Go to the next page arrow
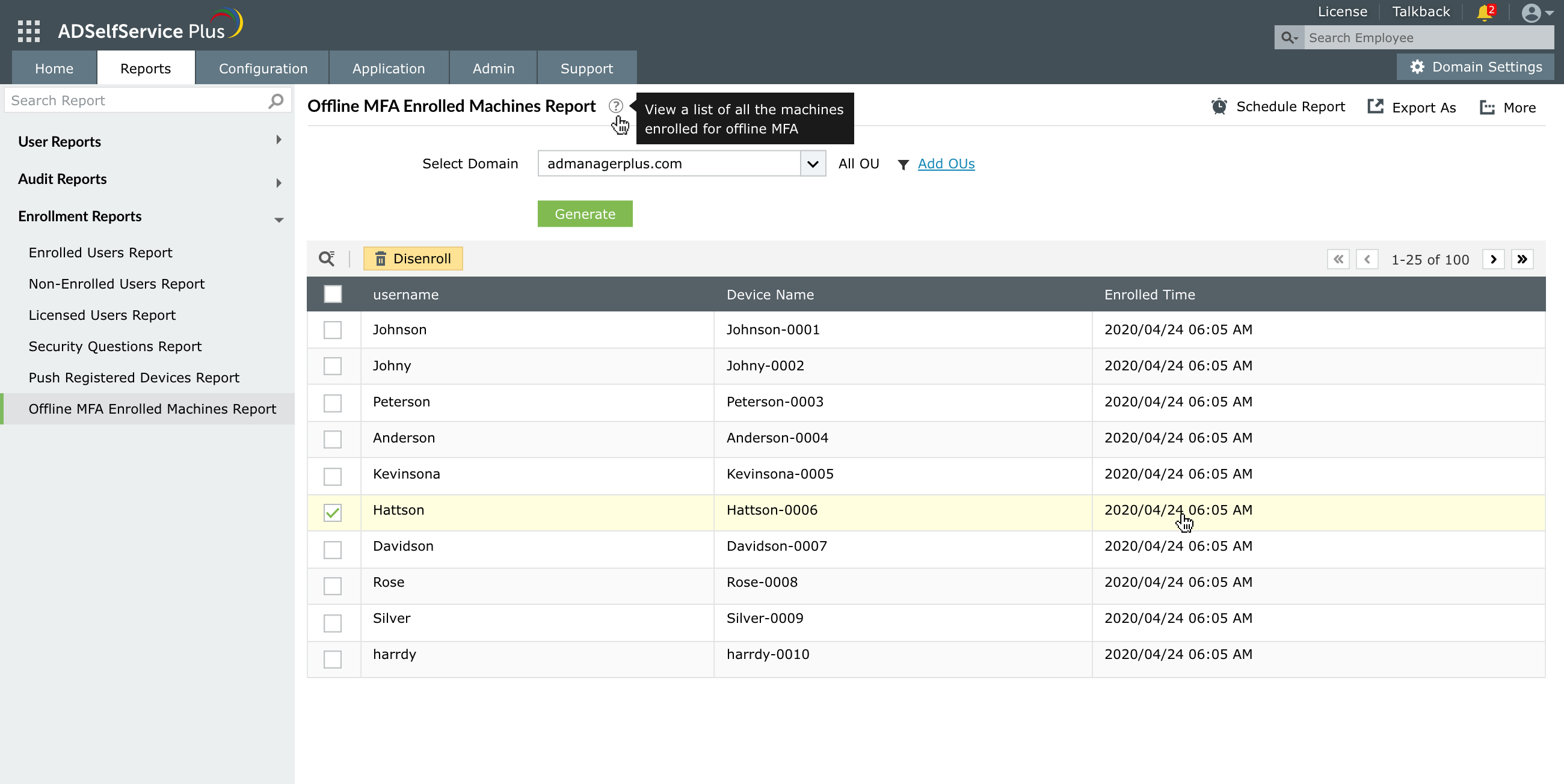This screenshot has width=1564, height=784. click(x=1494, y=259)
